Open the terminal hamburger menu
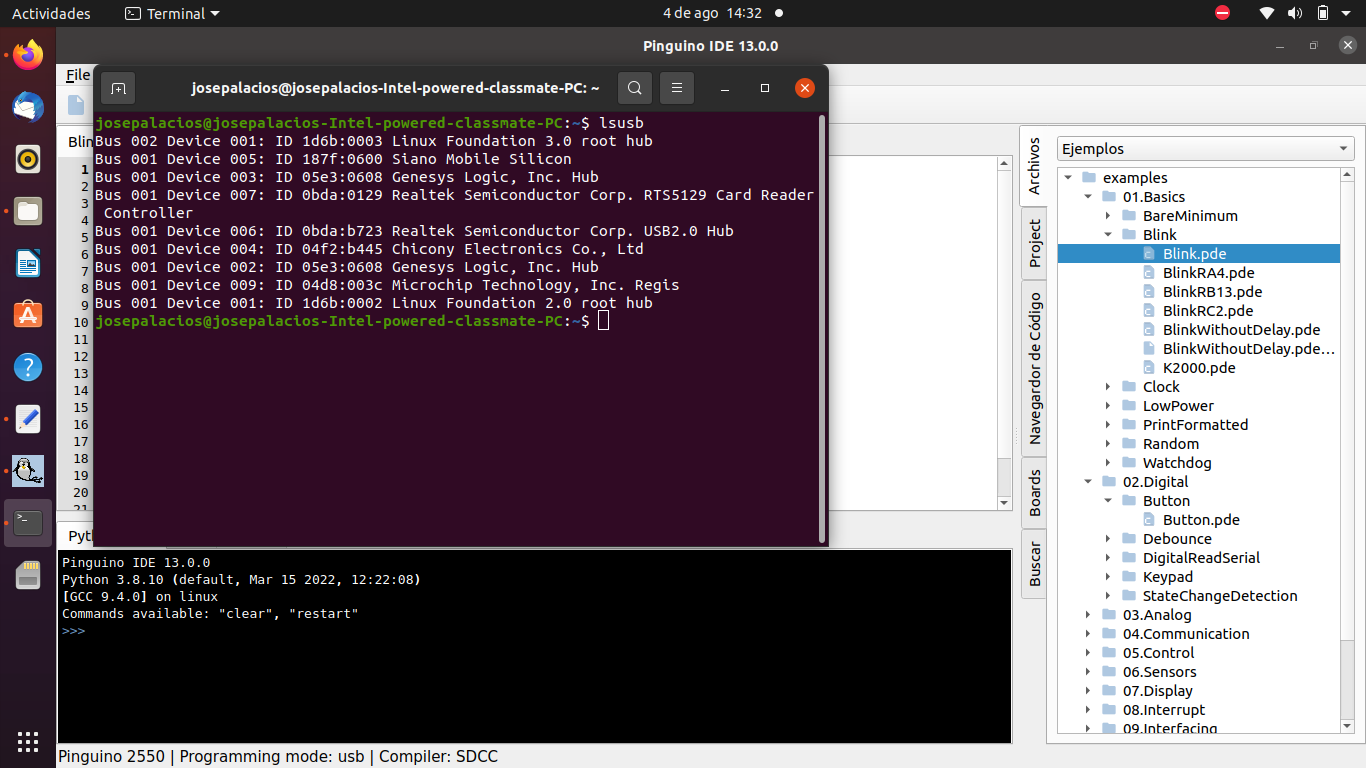Screen dimensions: 1366x768 (677, 88)
